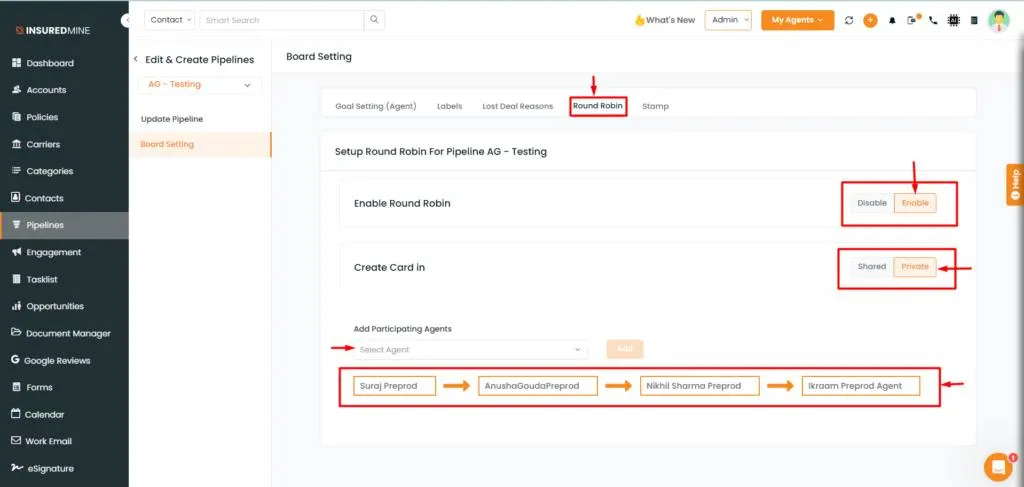
Task: Click 'Setup Round Robin For Pipeline AG - Testing' heading
Action: pyautogui.click(x=441, y=151)
